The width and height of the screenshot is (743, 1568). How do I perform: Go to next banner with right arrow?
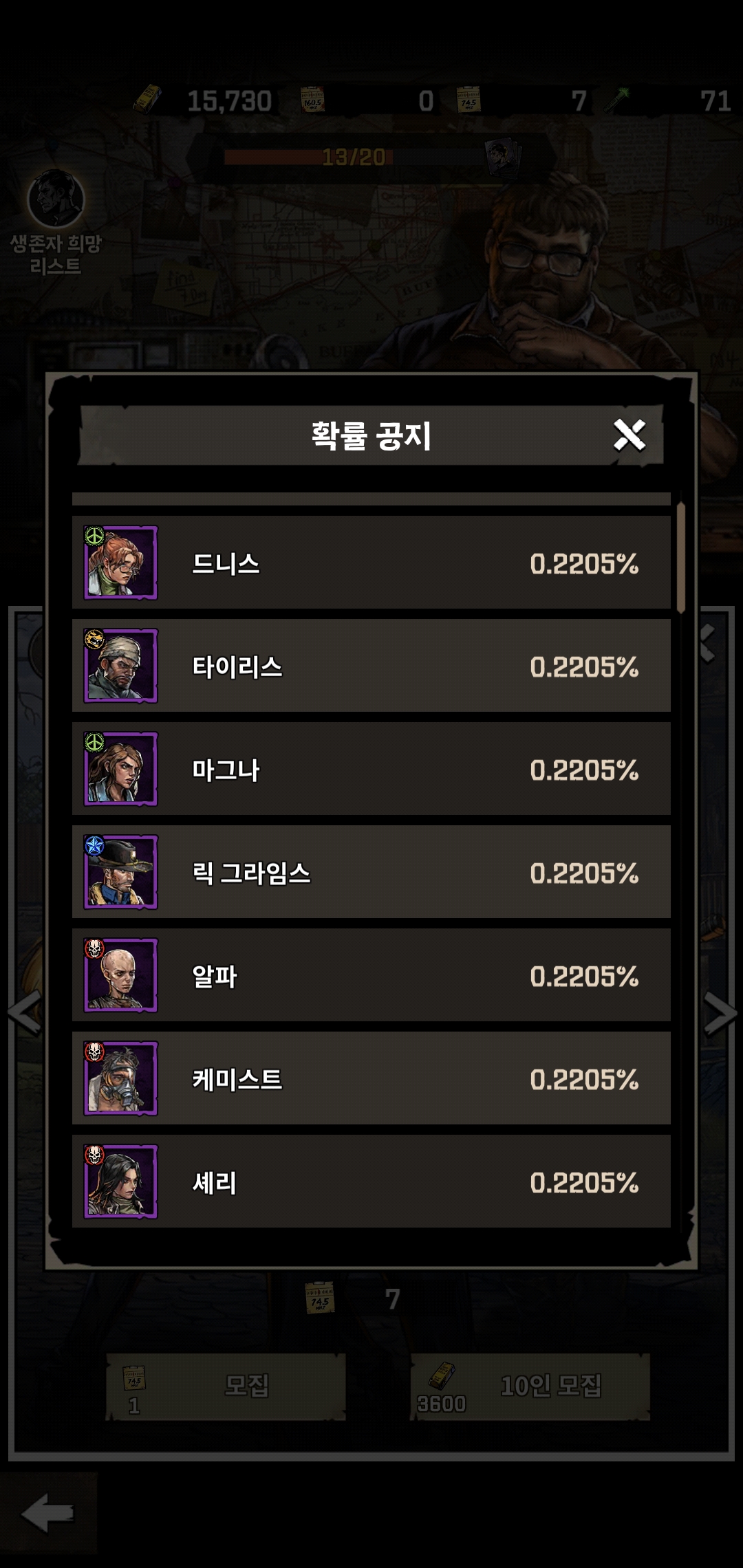(x=720, y=1013)
